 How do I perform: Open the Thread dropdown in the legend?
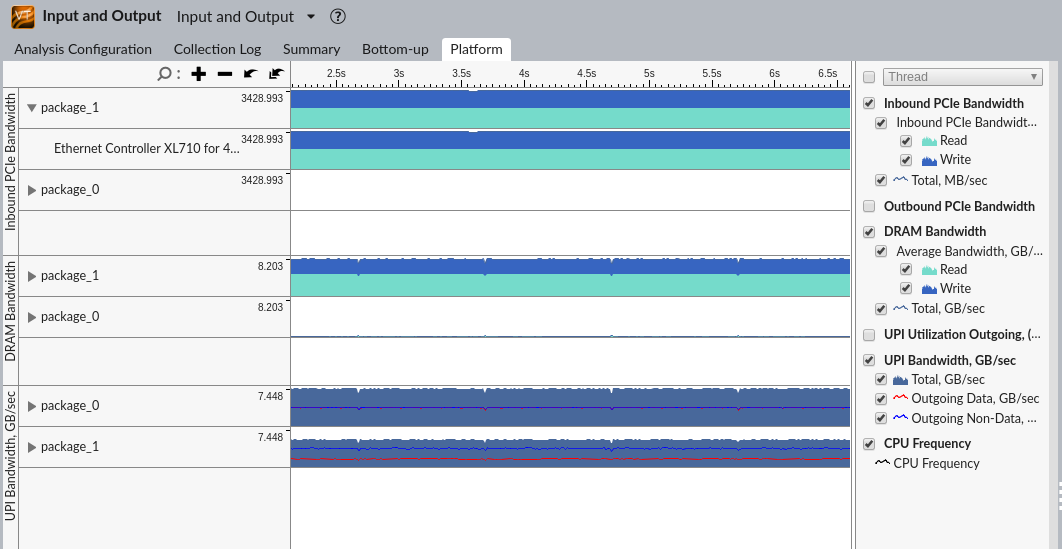(962, 77)
